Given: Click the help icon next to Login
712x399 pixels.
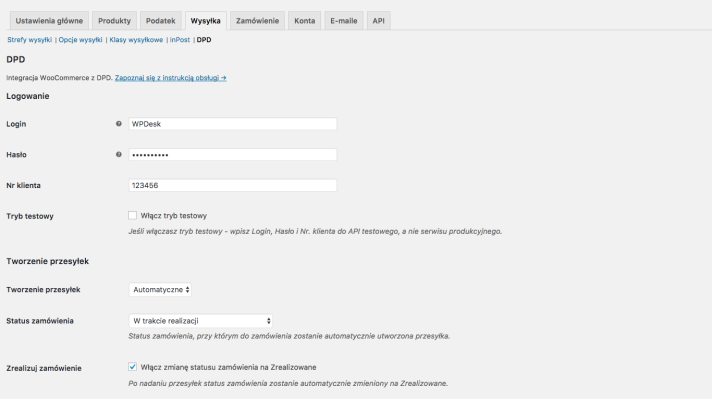Looking at the screenshot, I should [119, 123].
